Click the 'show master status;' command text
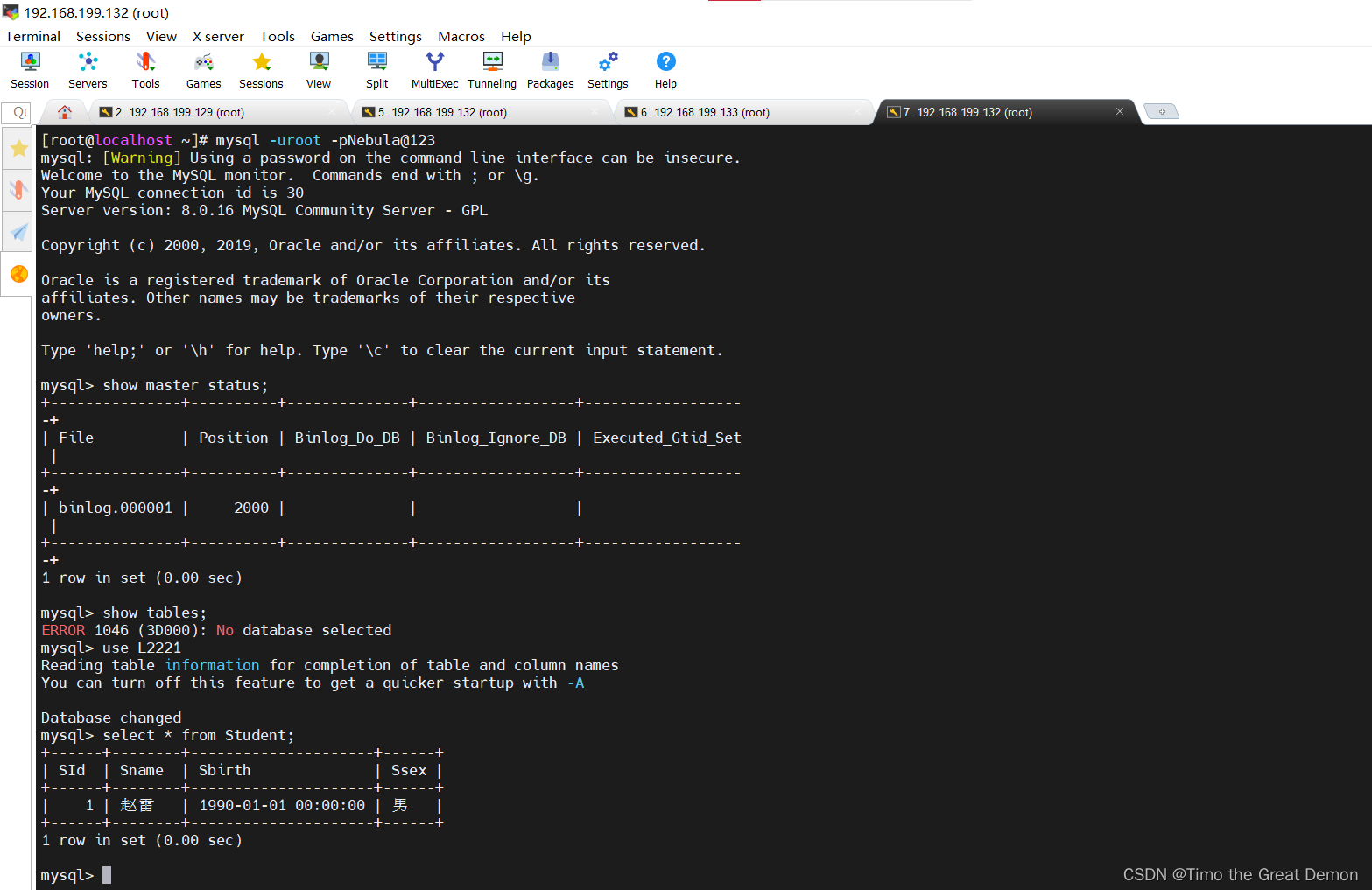 [x=186, y=385]
